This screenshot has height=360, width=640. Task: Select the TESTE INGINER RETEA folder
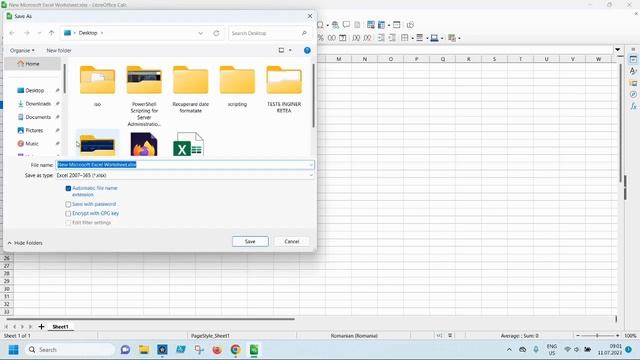coord(284,89)
